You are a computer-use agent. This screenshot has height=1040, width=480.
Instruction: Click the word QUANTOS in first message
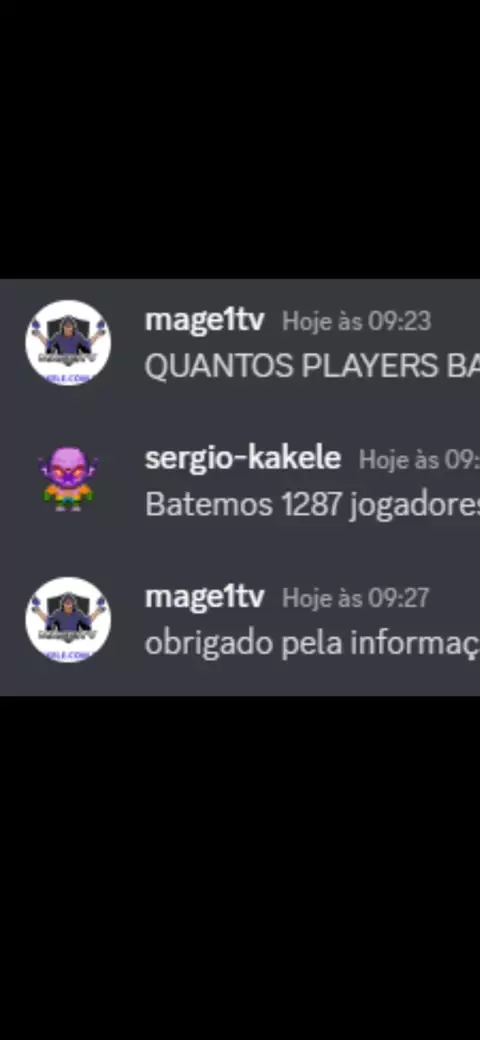(219, 366)
